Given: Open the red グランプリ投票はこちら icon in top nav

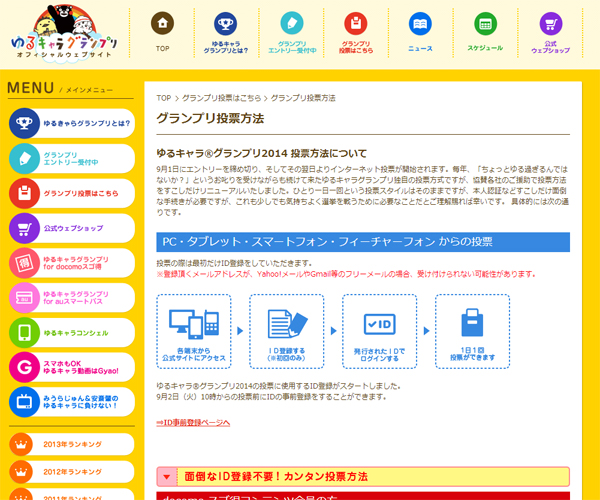Looking at the screenshot, I should point(356,24).
